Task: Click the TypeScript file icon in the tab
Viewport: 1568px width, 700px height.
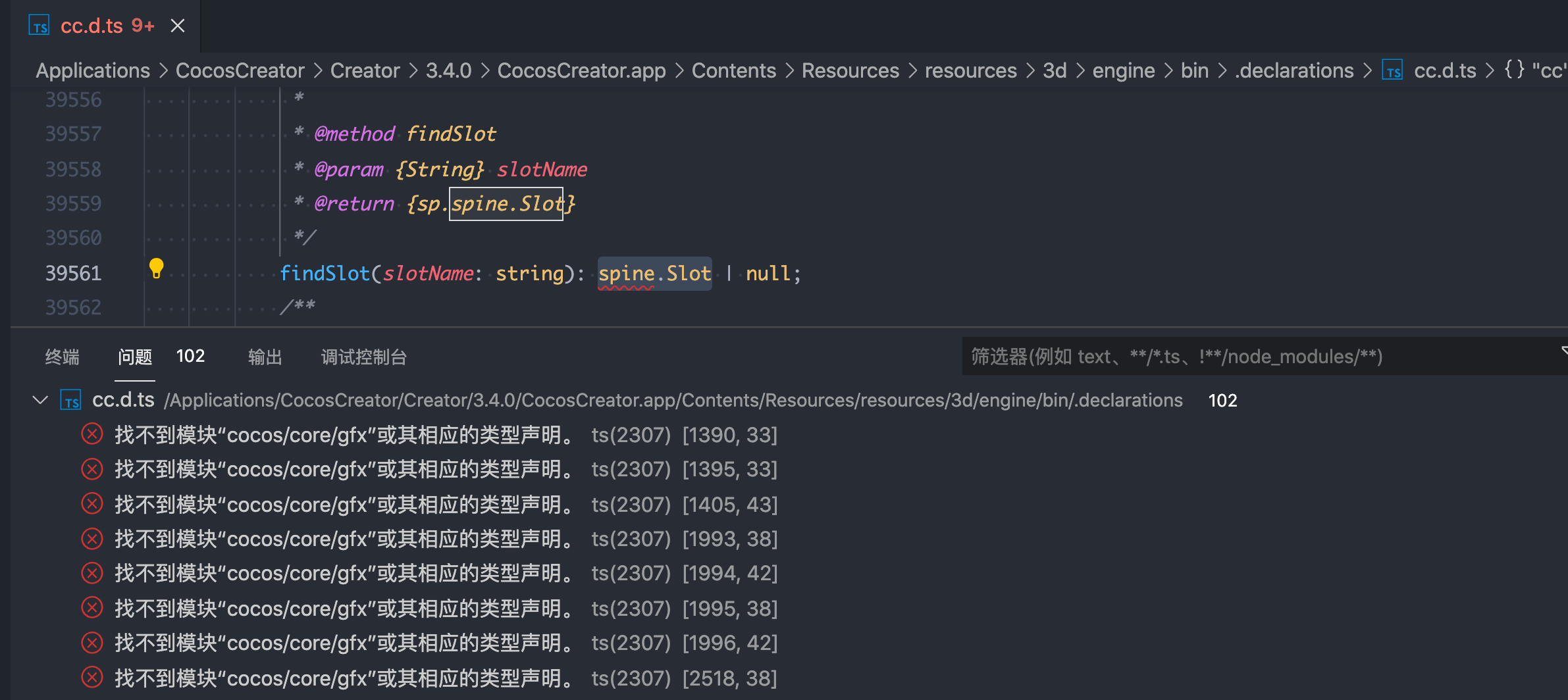Action: (39, 26)
